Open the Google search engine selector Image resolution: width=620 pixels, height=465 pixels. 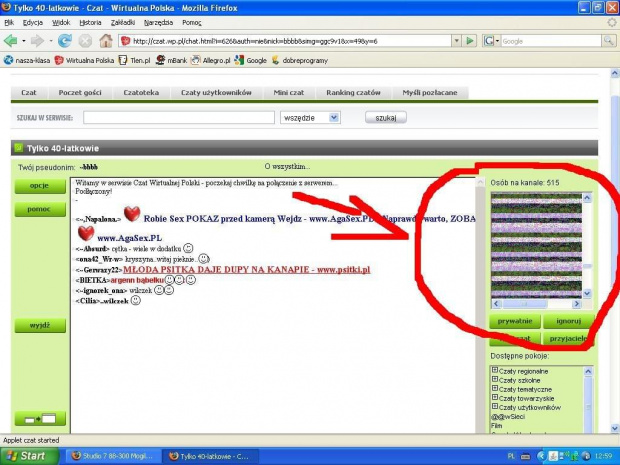coord(491,41)
